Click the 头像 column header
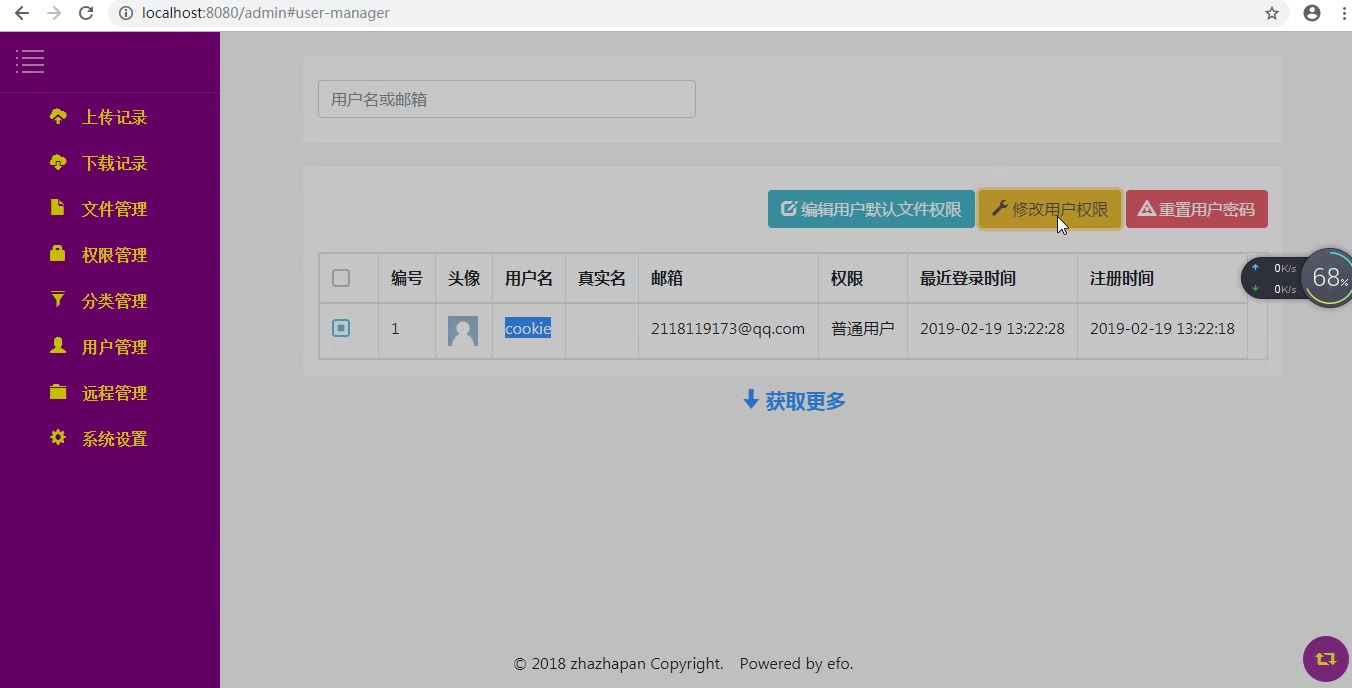The width and height of the screenshot is (1352, 688). click(x=464, y=278)
